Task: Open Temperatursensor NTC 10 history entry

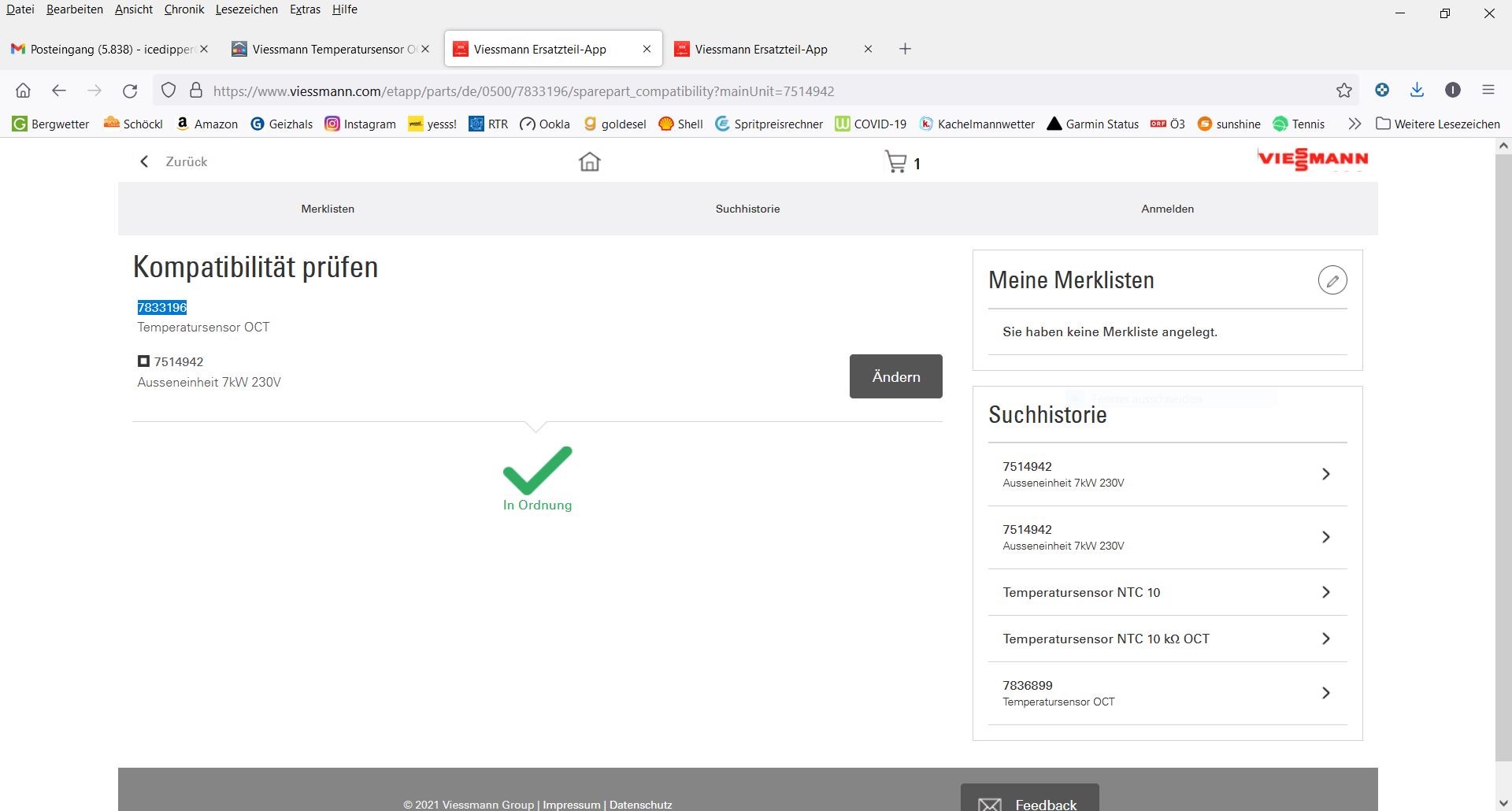Action: pos(1168,592)
